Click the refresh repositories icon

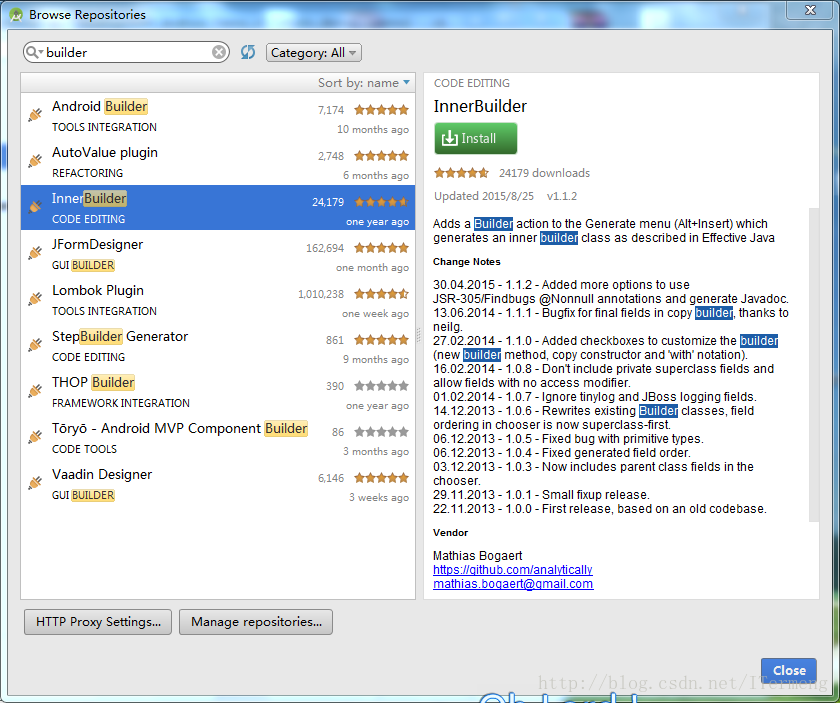[248, 52]
